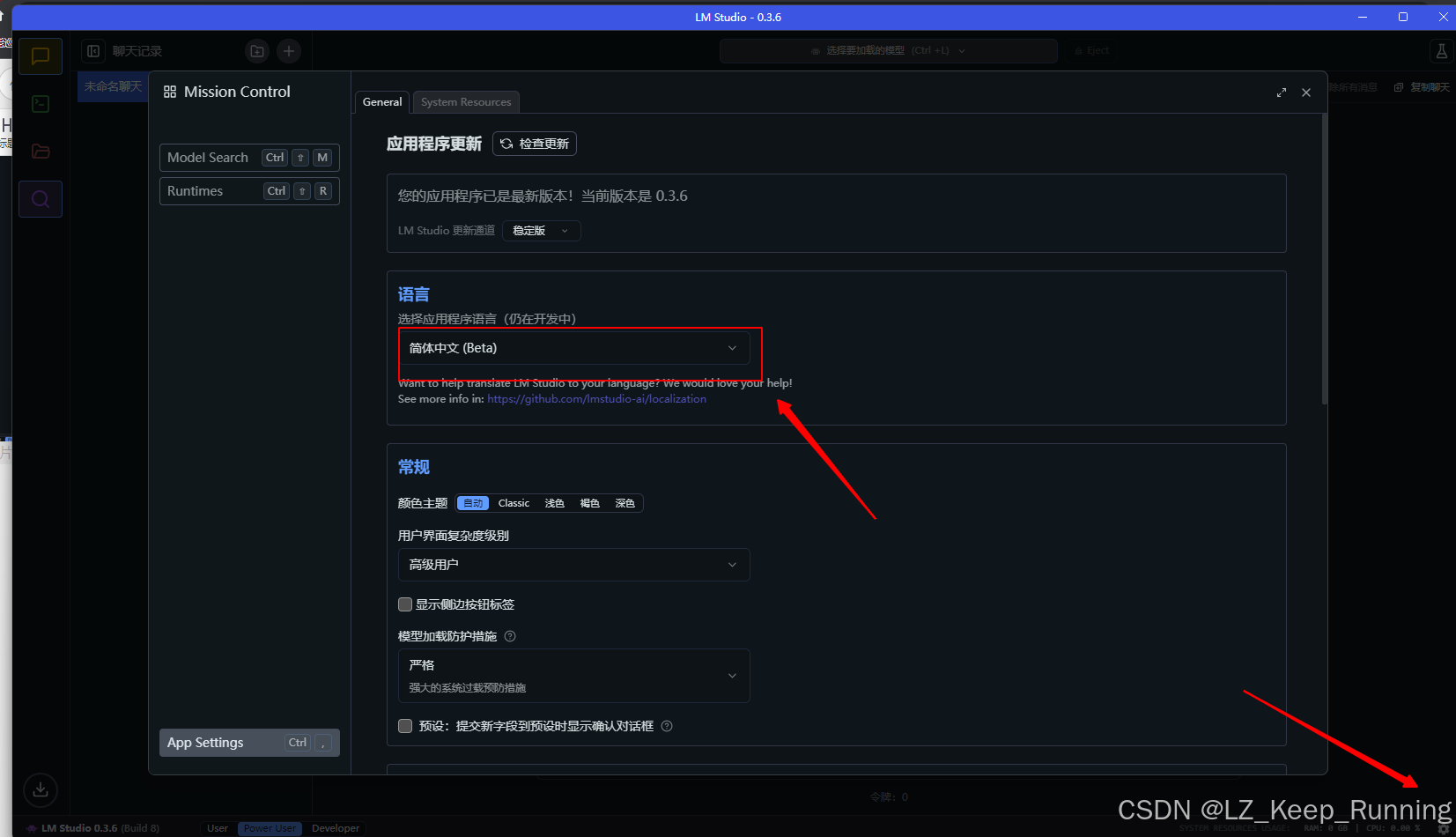Open Model Search in Mission Control

249,158
